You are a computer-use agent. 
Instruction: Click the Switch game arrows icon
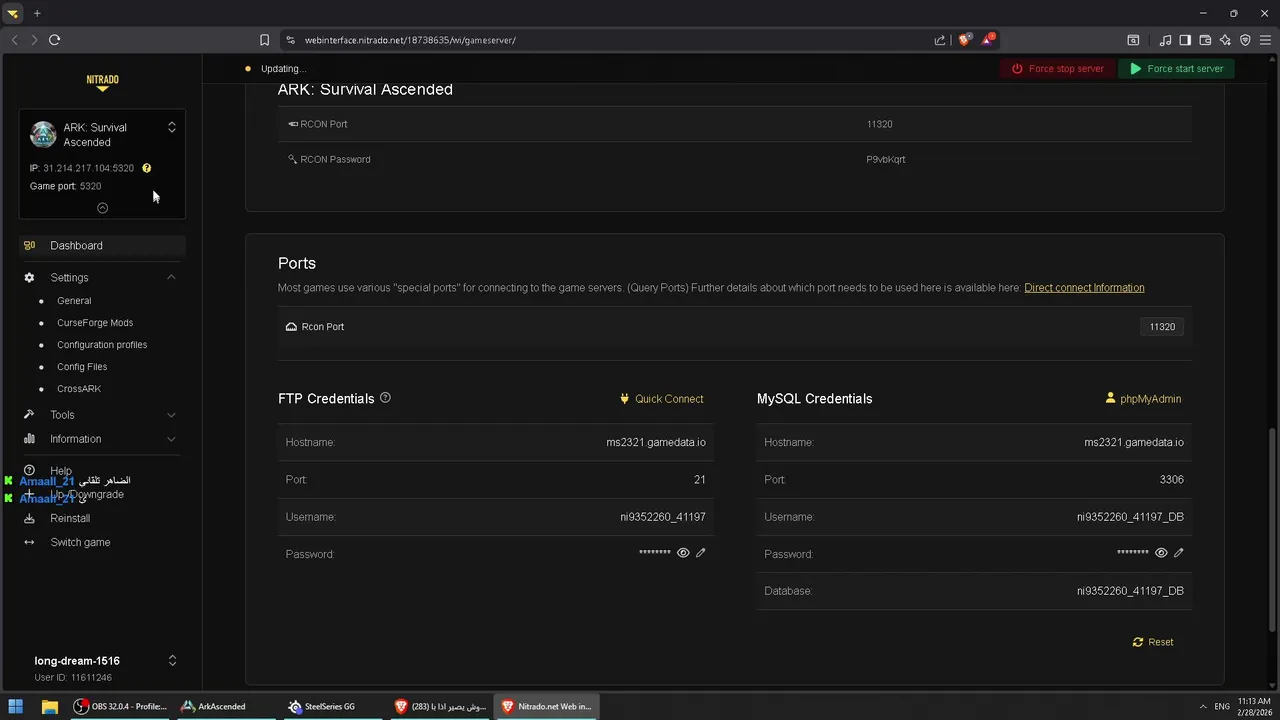tap(29, 542)
